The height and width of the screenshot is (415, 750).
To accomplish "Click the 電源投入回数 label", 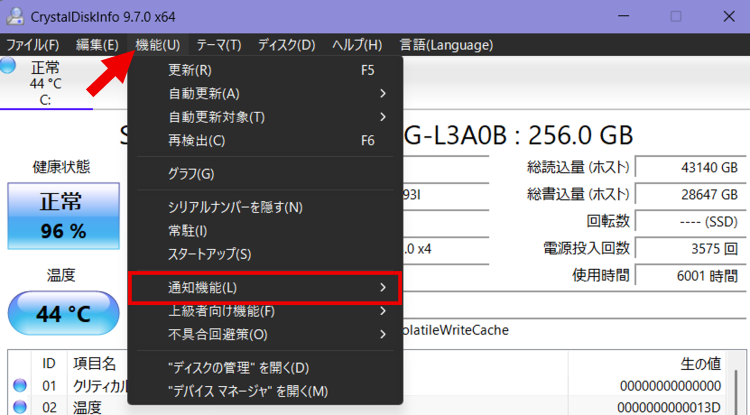I will click(x=586, y=249).
